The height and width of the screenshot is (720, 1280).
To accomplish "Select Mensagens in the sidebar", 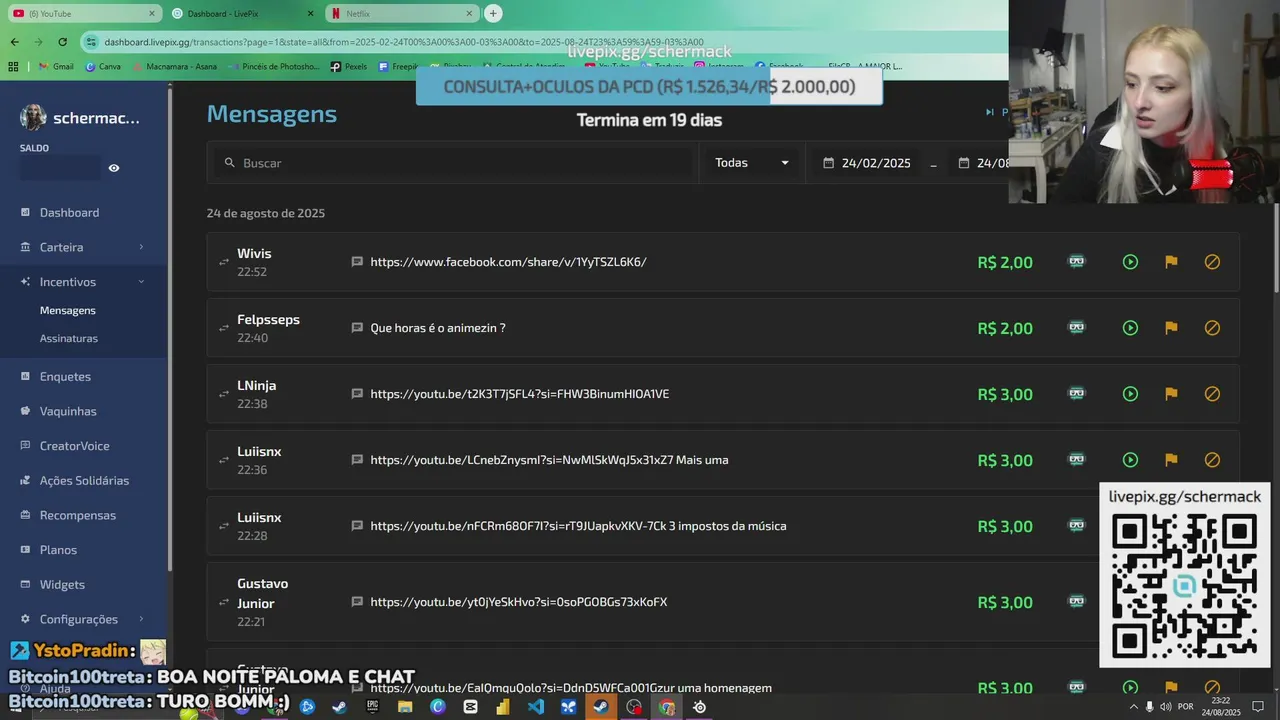I will (68, 310).
